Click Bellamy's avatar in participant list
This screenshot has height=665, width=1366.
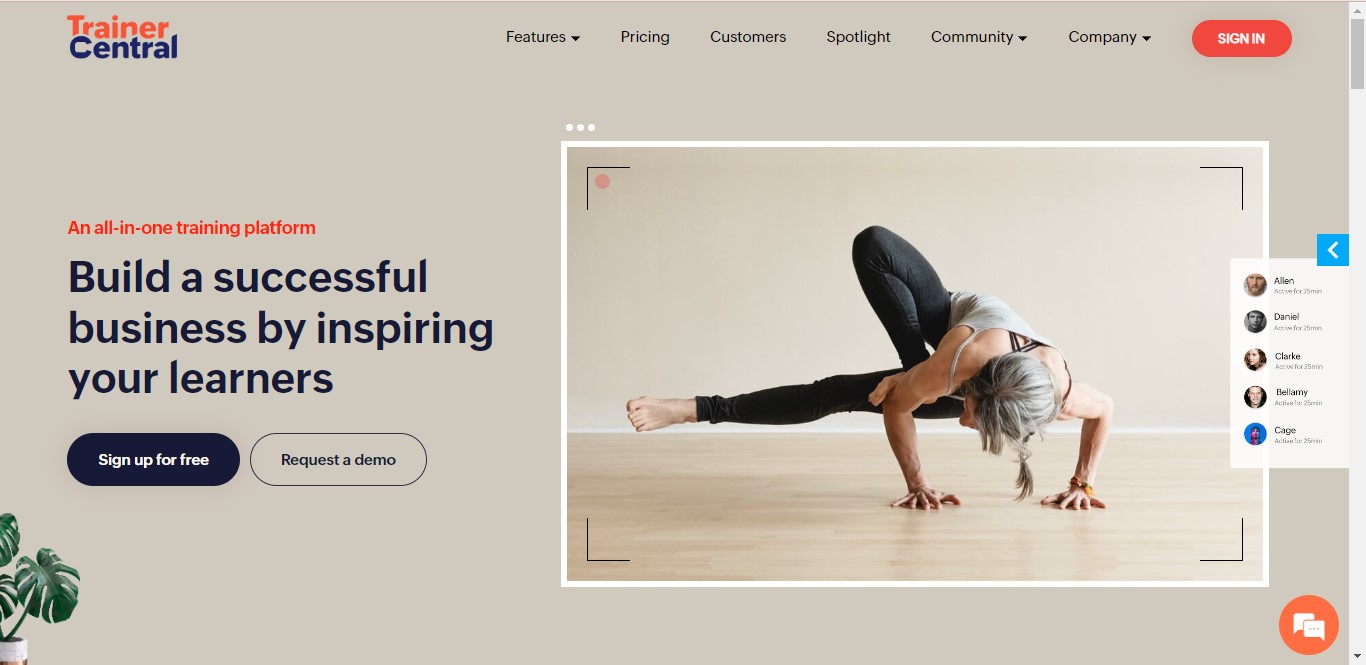tap(1255, 397)
